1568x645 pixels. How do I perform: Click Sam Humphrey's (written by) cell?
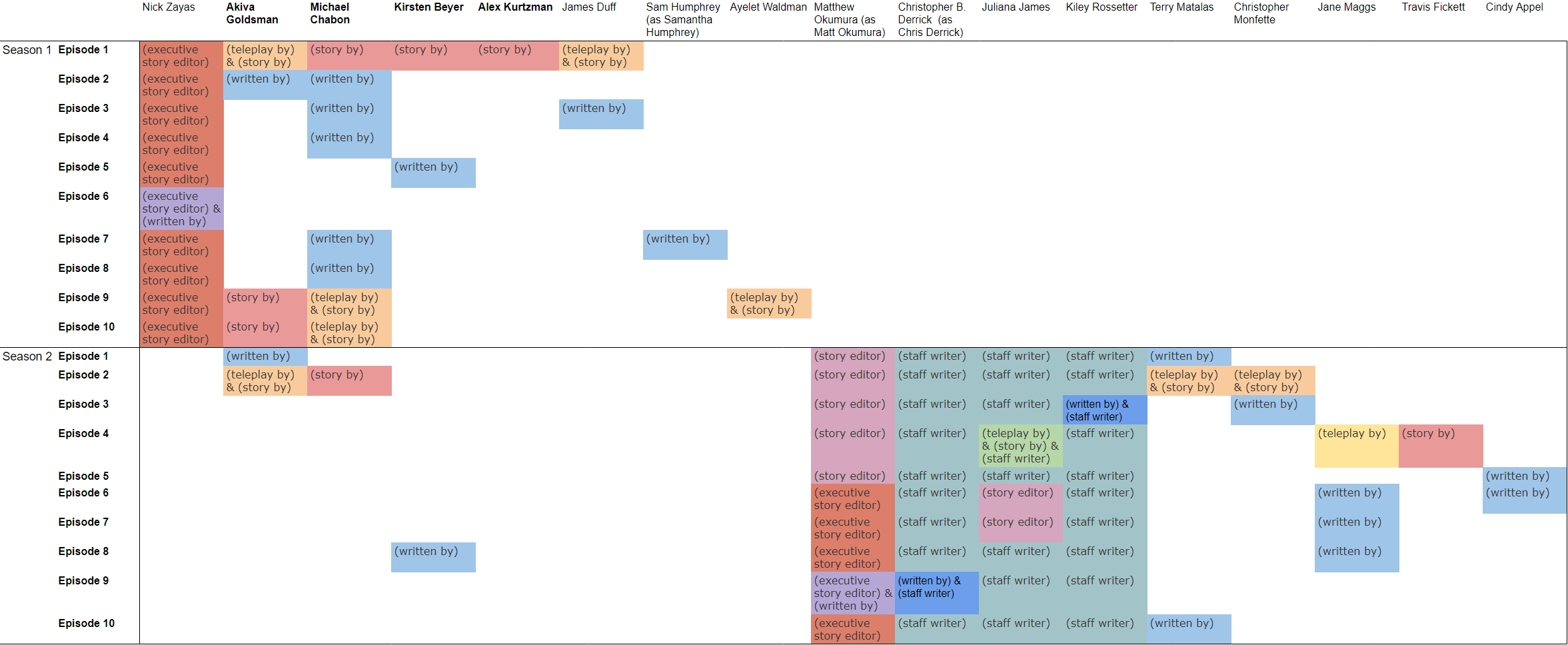(x=685, y=245)
